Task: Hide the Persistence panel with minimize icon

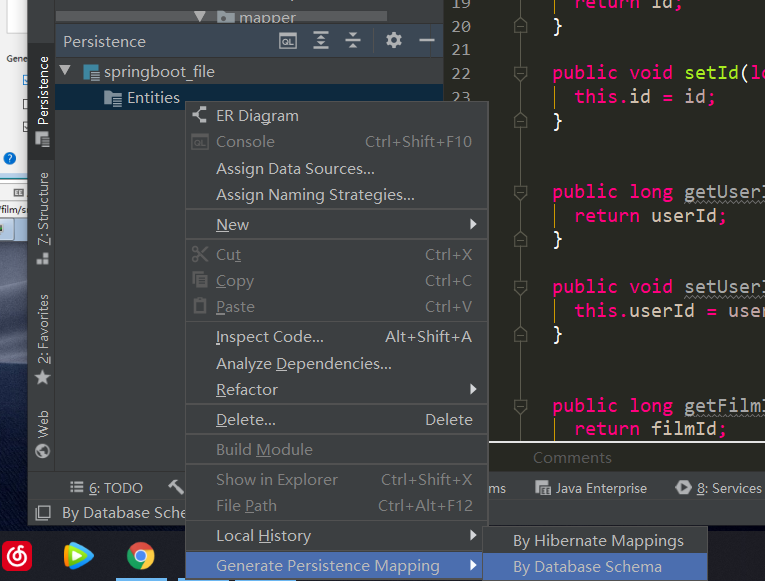Action: 427,41
